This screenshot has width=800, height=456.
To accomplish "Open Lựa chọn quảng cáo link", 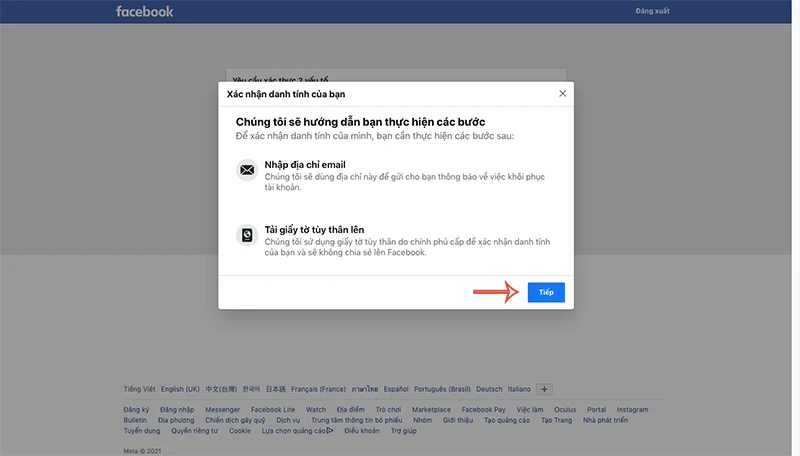I will pos(297,431).
